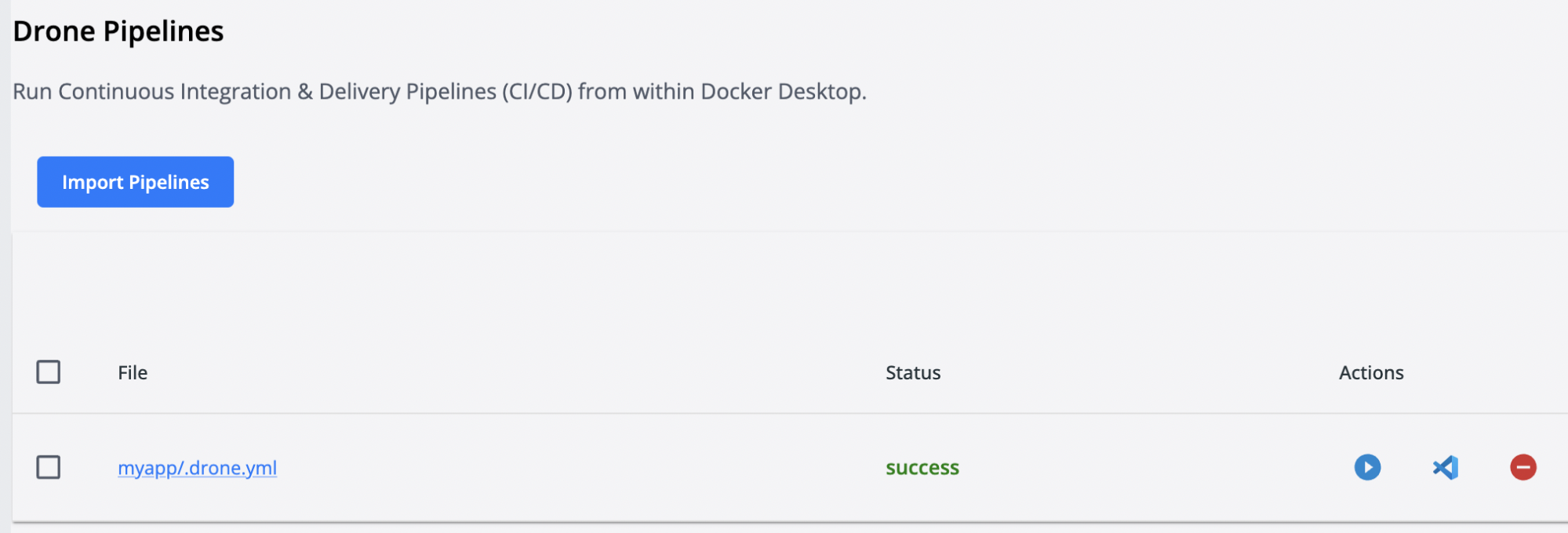The image size is (1568, 533).
Task: Start pipeline execution via blue circular arrow
Action: [x=1367, y=467]
